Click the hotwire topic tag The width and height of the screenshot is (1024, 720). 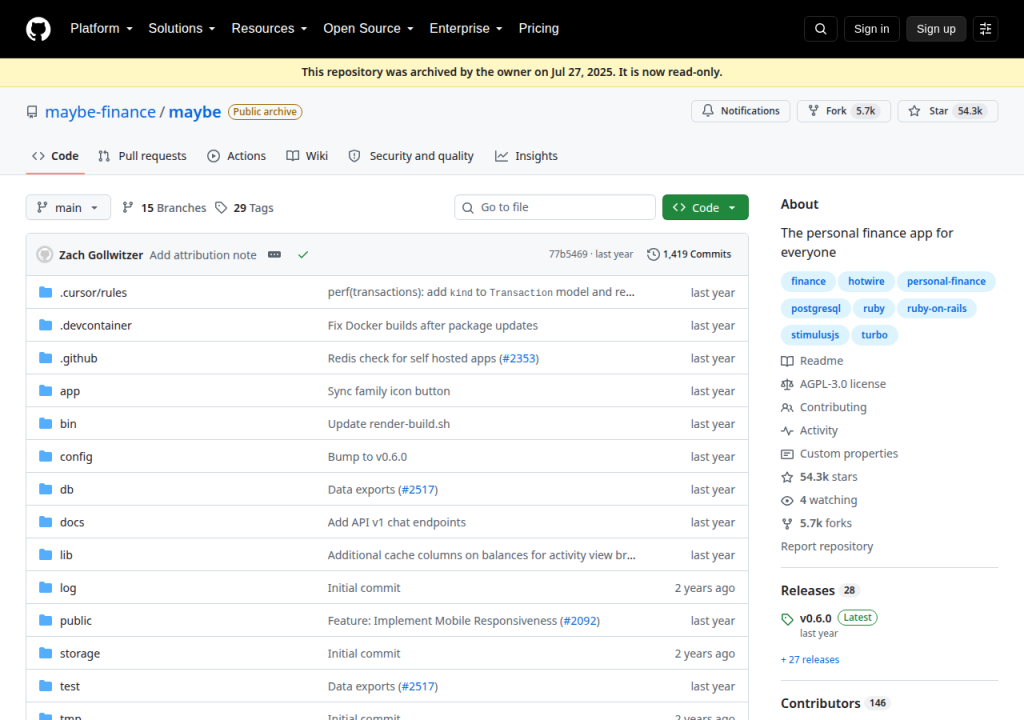coord(866,281)
